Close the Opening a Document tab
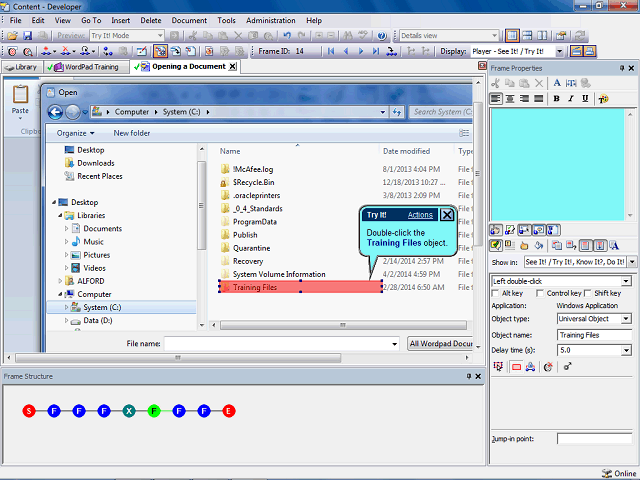Viewport: 640px width, 480px height. pos(232,67)
